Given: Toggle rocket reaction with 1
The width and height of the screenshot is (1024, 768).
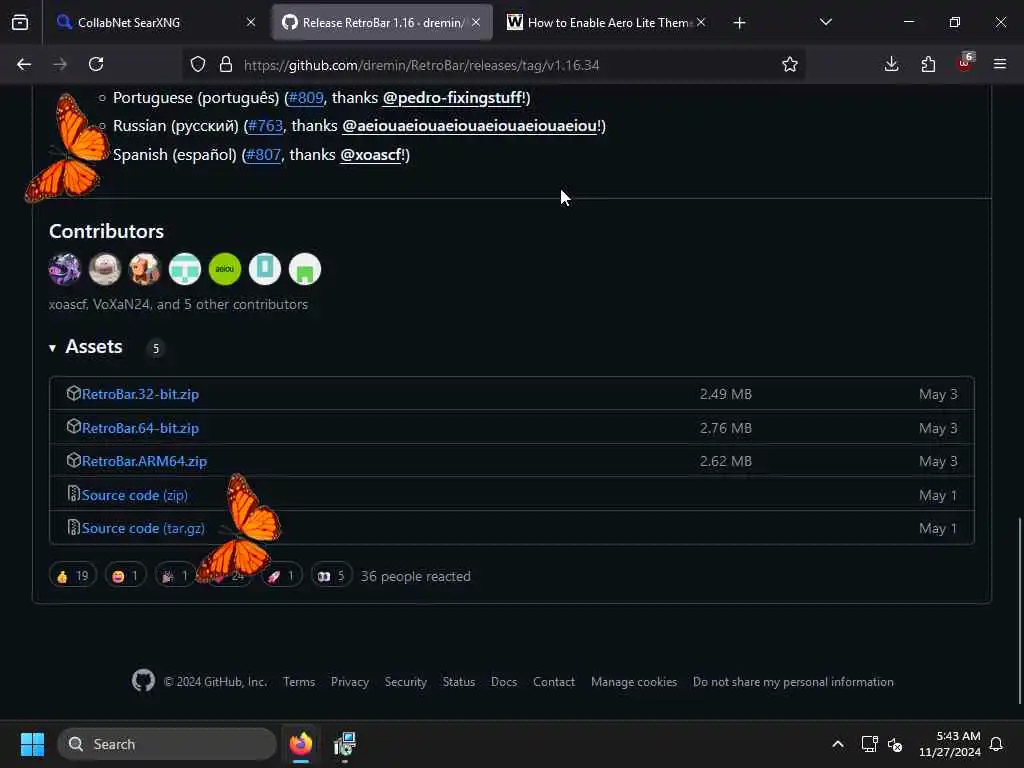Looking at the screenshot, I should click(281, 576).
